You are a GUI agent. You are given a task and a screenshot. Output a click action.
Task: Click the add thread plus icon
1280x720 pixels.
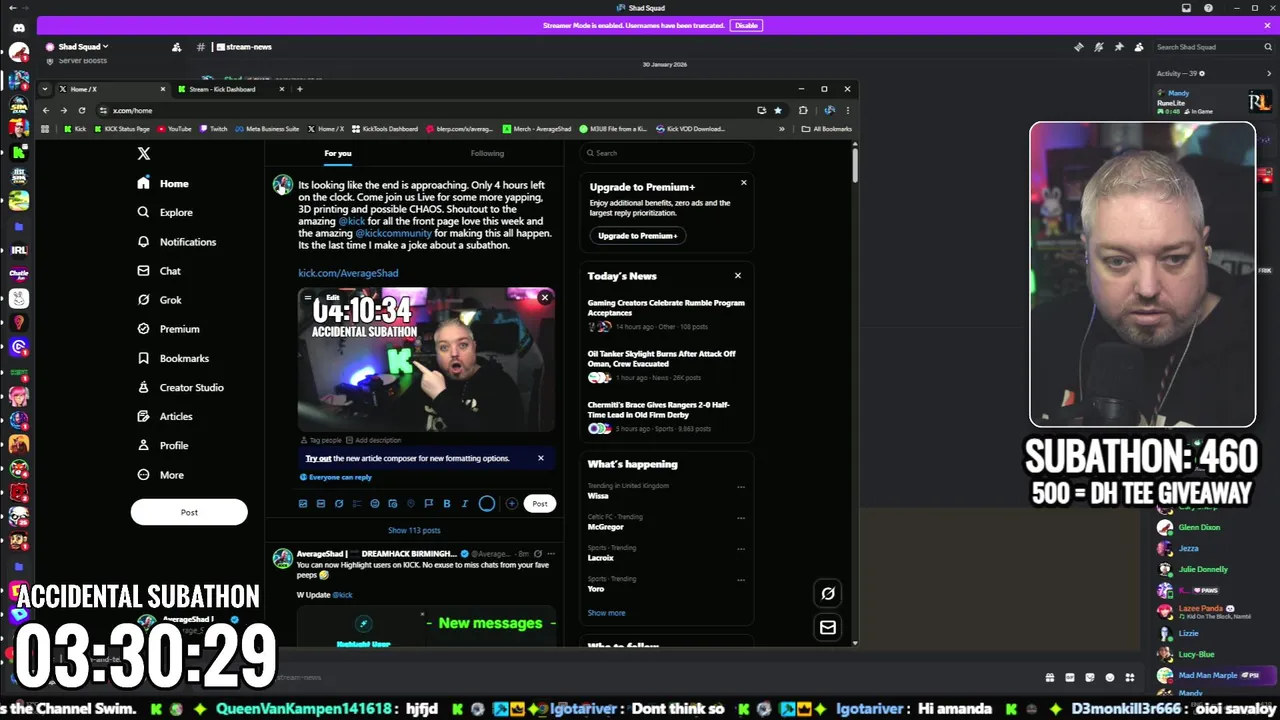pyautogui.click(x=511, y=504)
